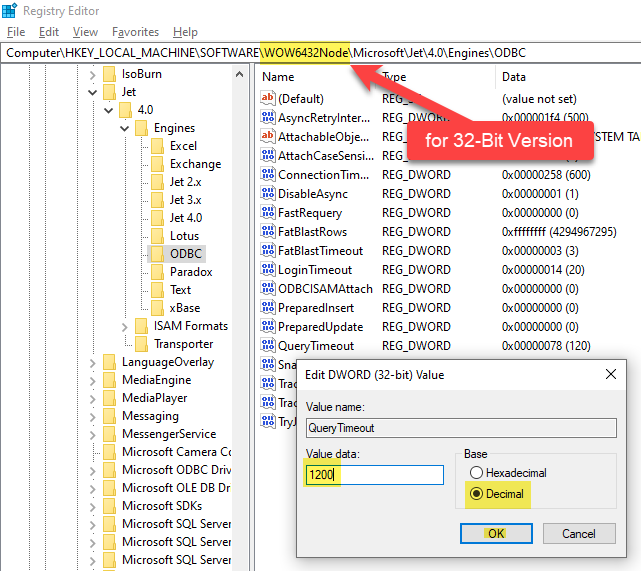Viewport: 641px width, 571px height.
Task: Click the folder icon of the xBase key
Action: tap(157, 308)
